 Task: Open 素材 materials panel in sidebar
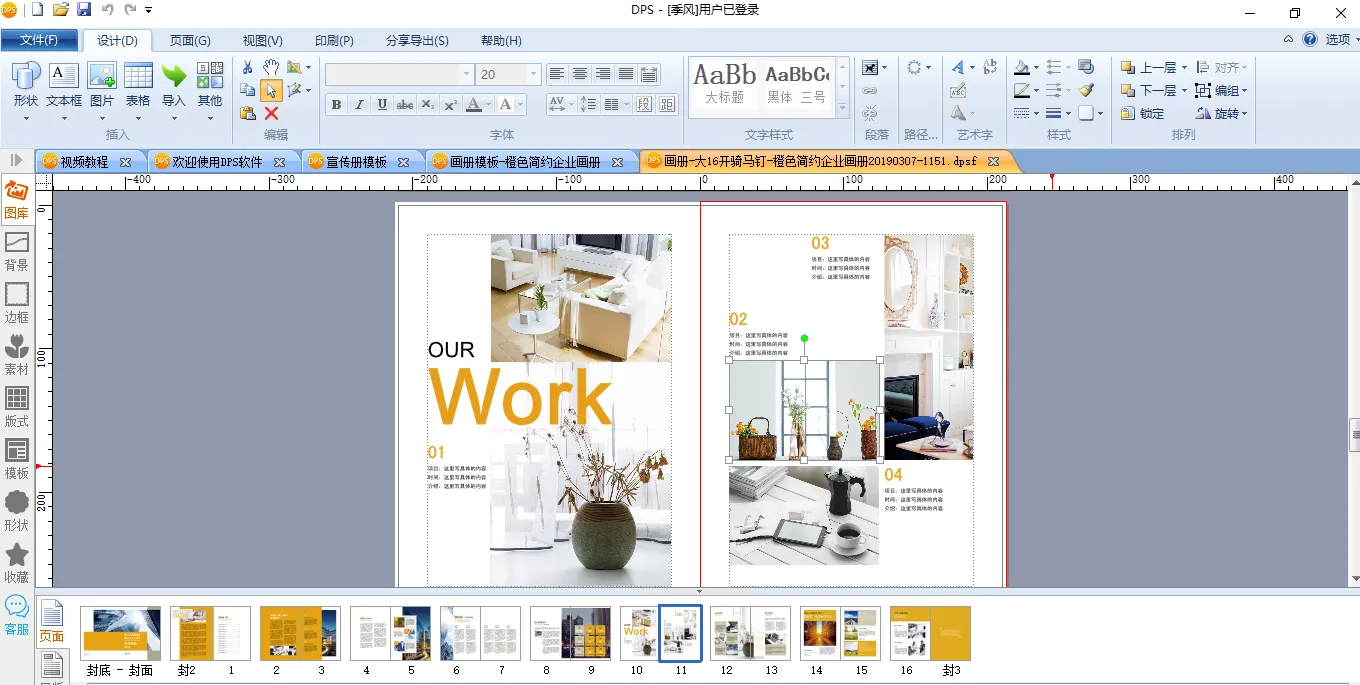click(16, 355)
